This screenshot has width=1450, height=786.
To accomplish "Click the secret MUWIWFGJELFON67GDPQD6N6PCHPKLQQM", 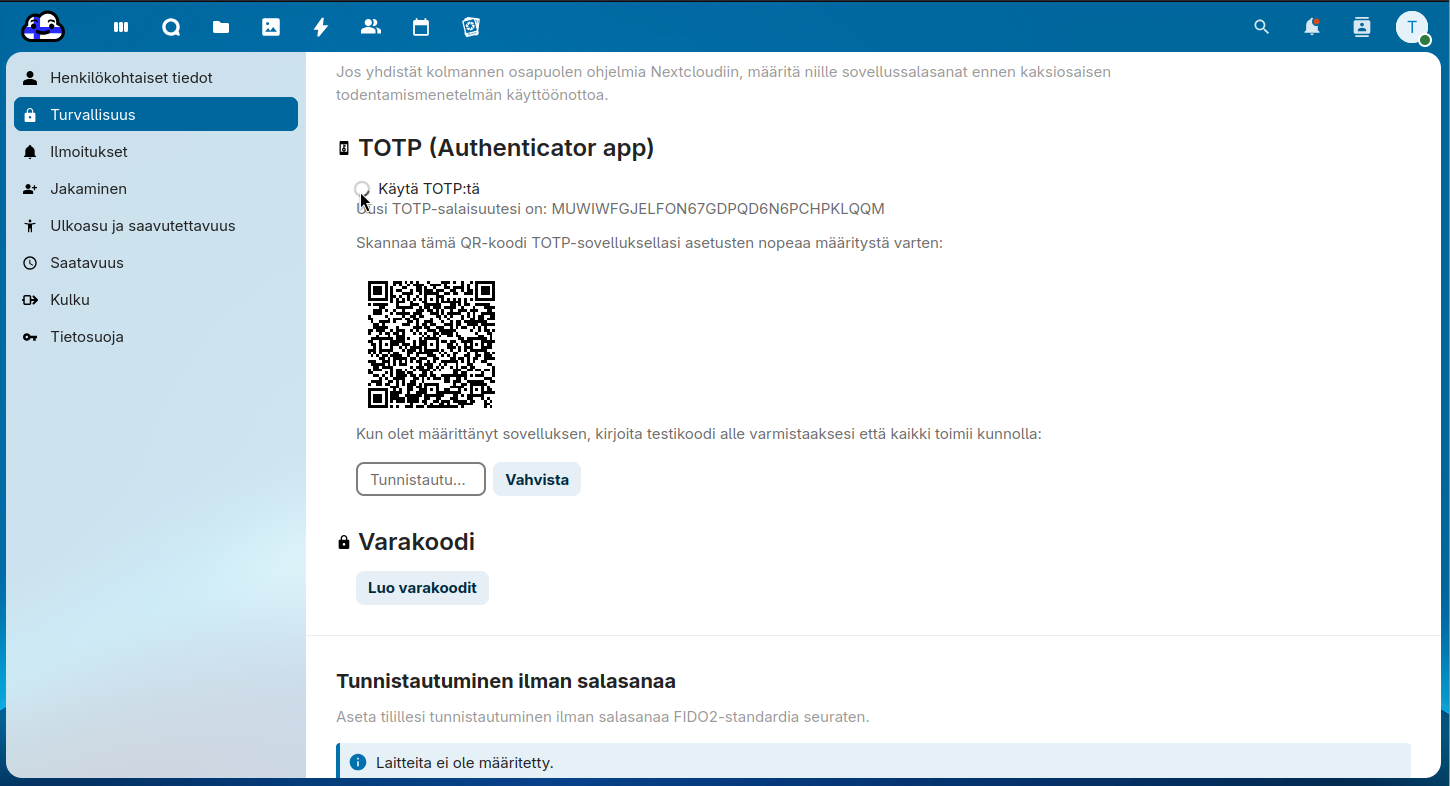I will point(718,209).
